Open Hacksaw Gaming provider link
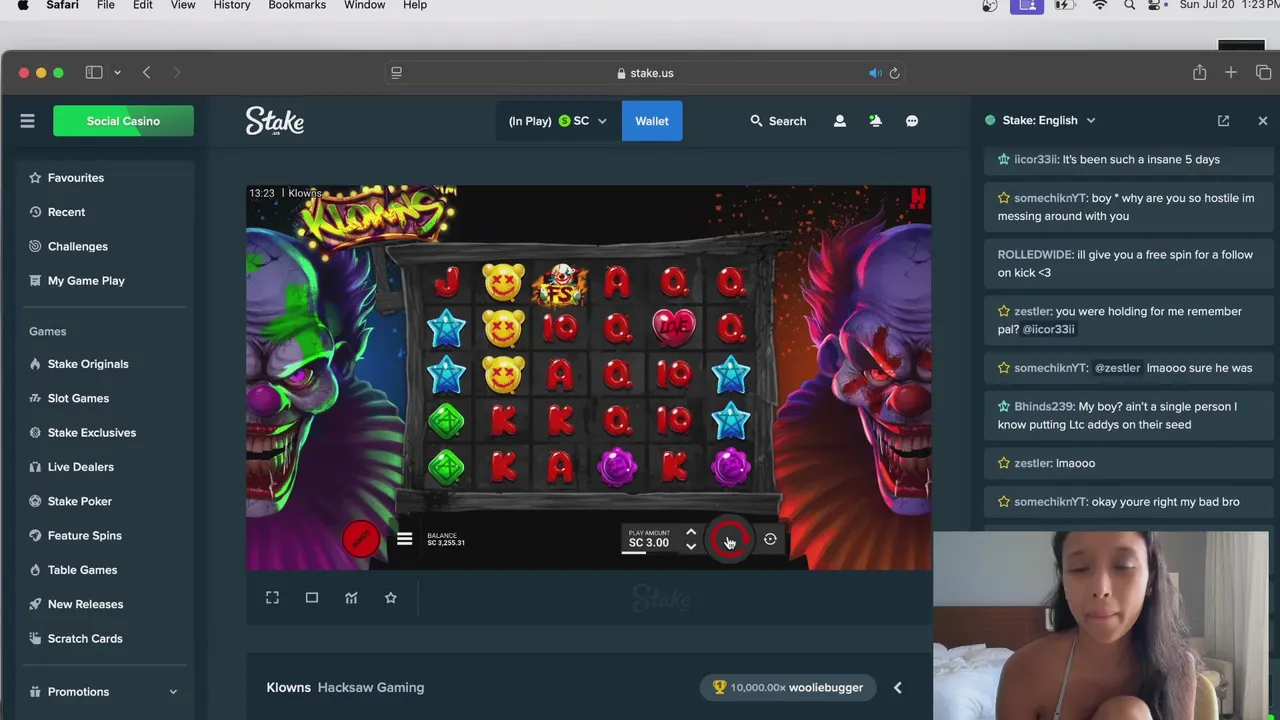 click(x=371, y=688)
